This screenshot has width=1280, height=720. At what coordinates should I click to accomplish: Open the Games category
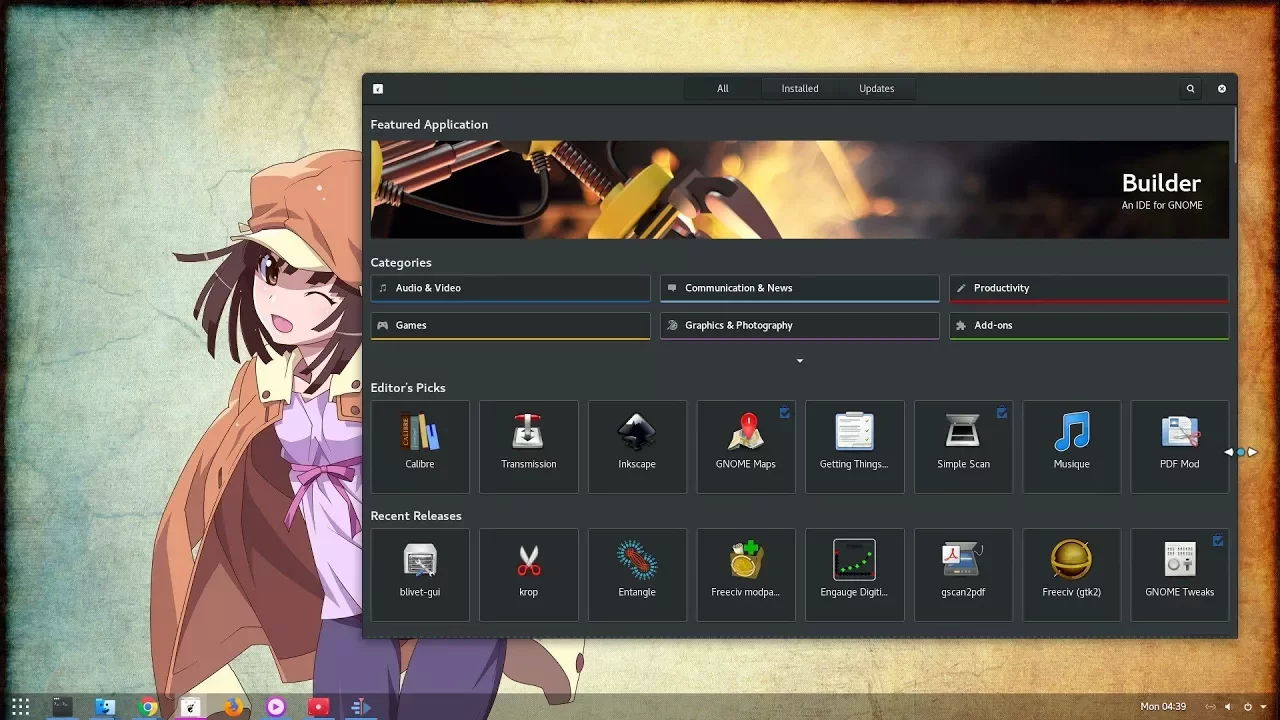click(x=511, y=326)
